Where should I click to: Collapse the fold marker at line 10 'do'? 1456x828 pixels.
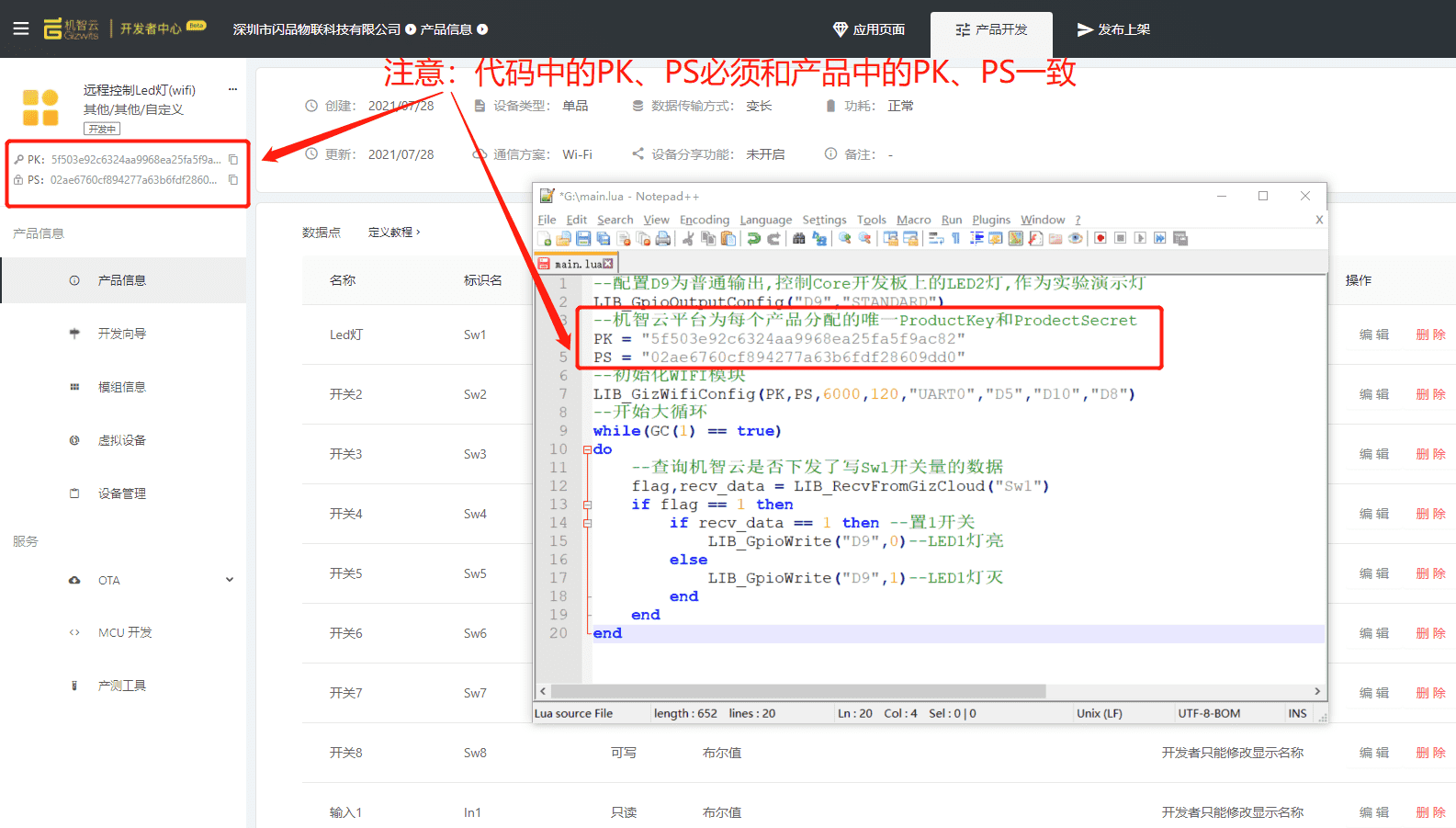click(x=587, y=449)
